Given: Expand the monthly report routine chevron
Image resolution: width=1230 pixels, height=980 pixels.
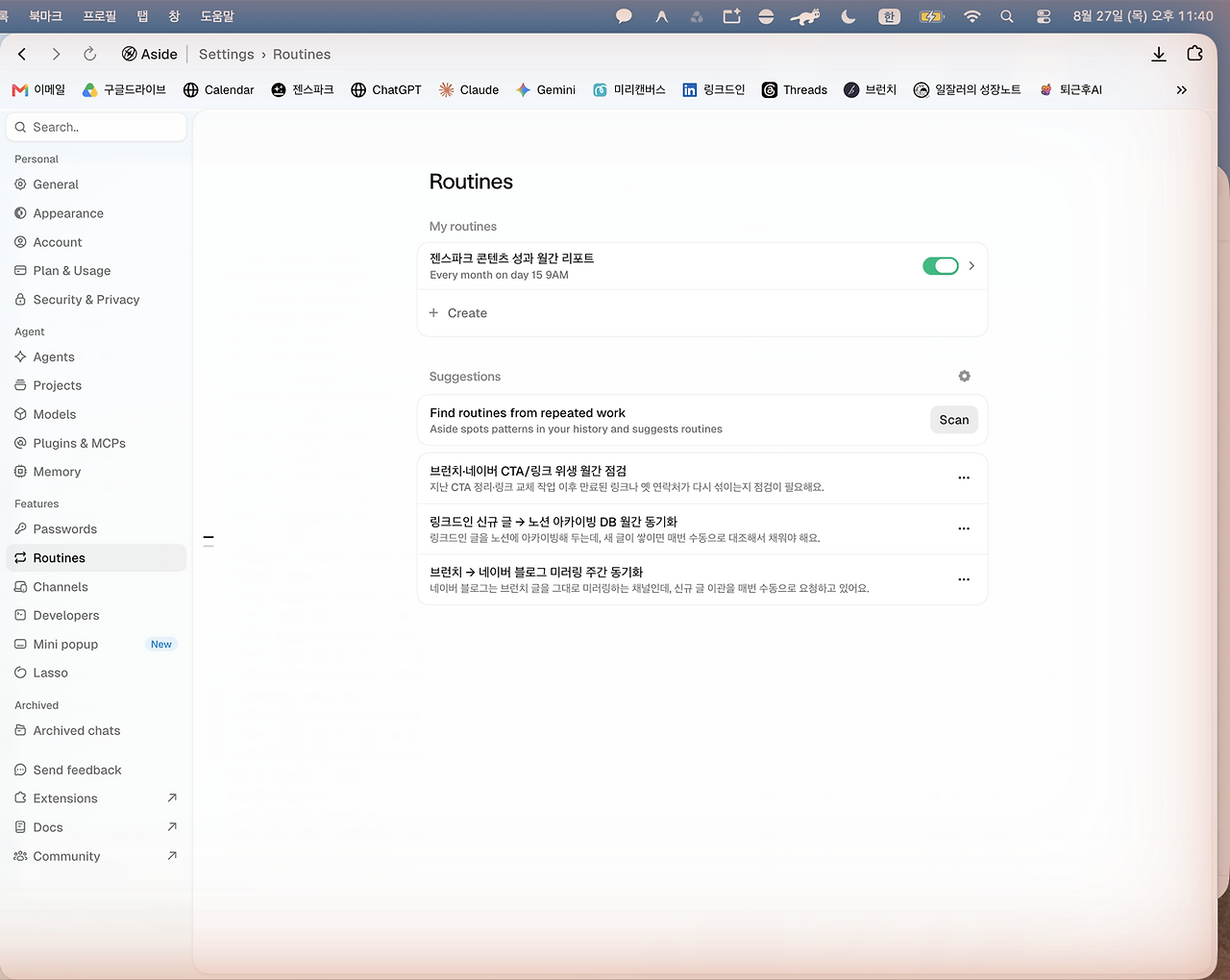Looking at the screenshot, I should pyautogui.click(x=972, y=266).
